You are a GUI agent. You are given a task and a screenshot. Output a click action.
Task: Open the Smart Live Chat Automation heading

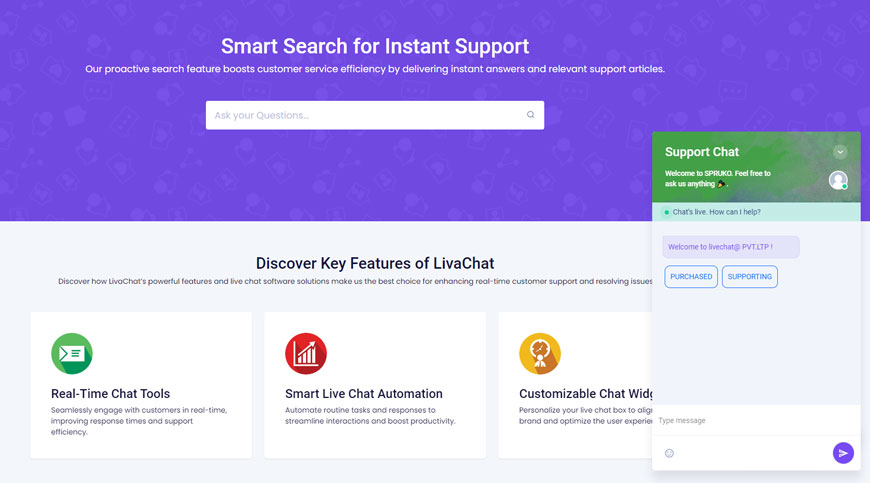click(x=364, y=394)
